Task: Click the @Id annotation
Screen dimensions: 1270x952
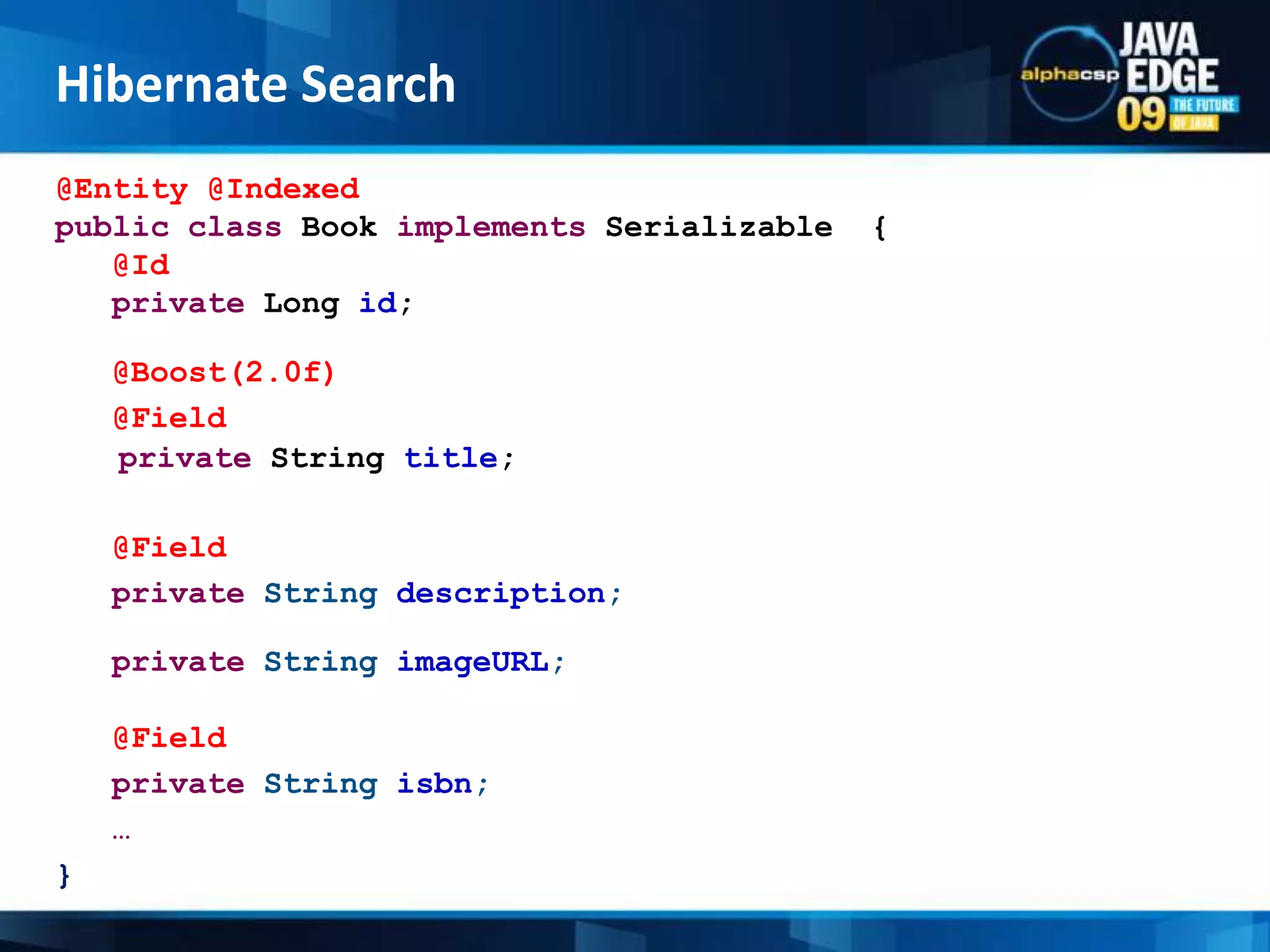Action: (x=141, y=265)
